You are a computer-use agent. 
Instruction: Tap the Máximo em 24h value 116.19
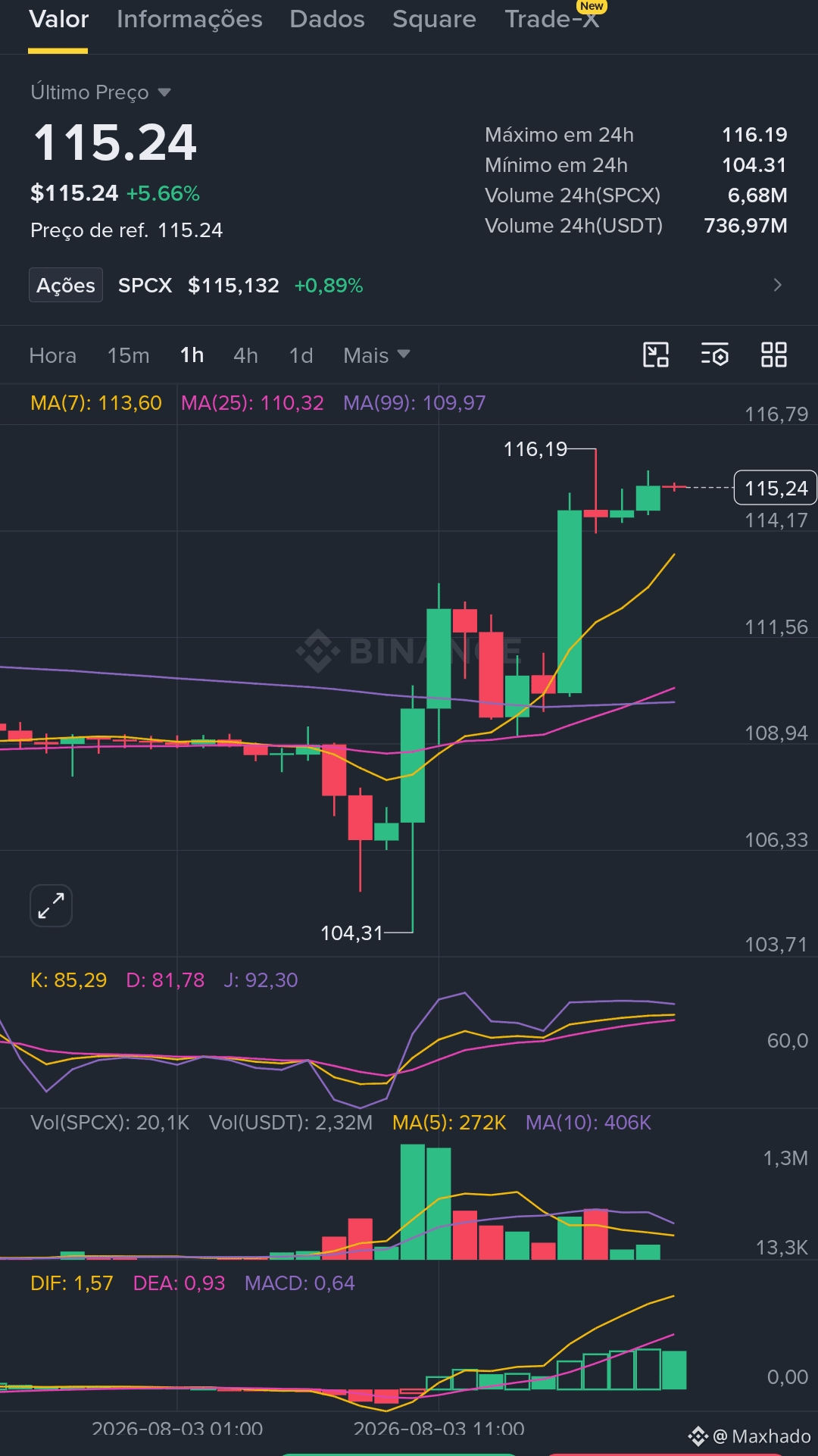pyautogui.click(x=754, y=135)
